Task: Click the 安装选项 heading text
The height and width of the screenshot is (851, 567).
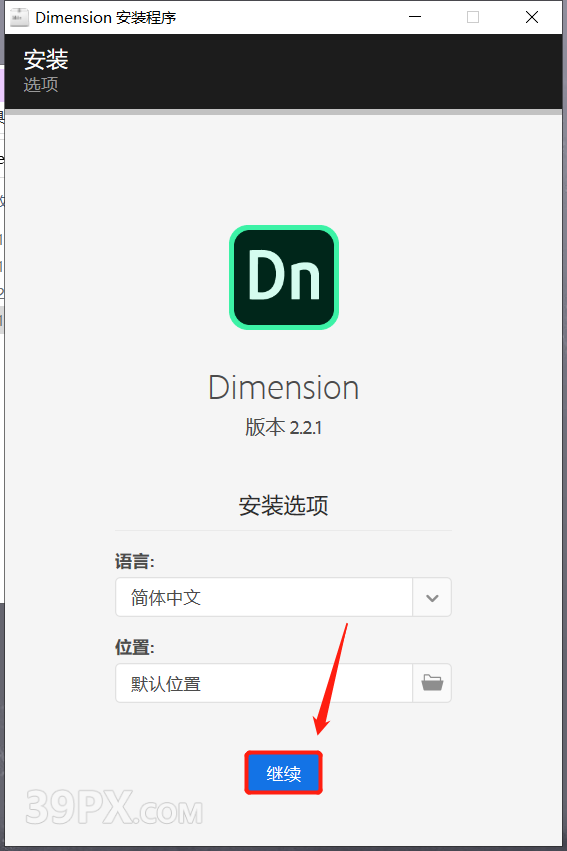Action: click(283, 505)
